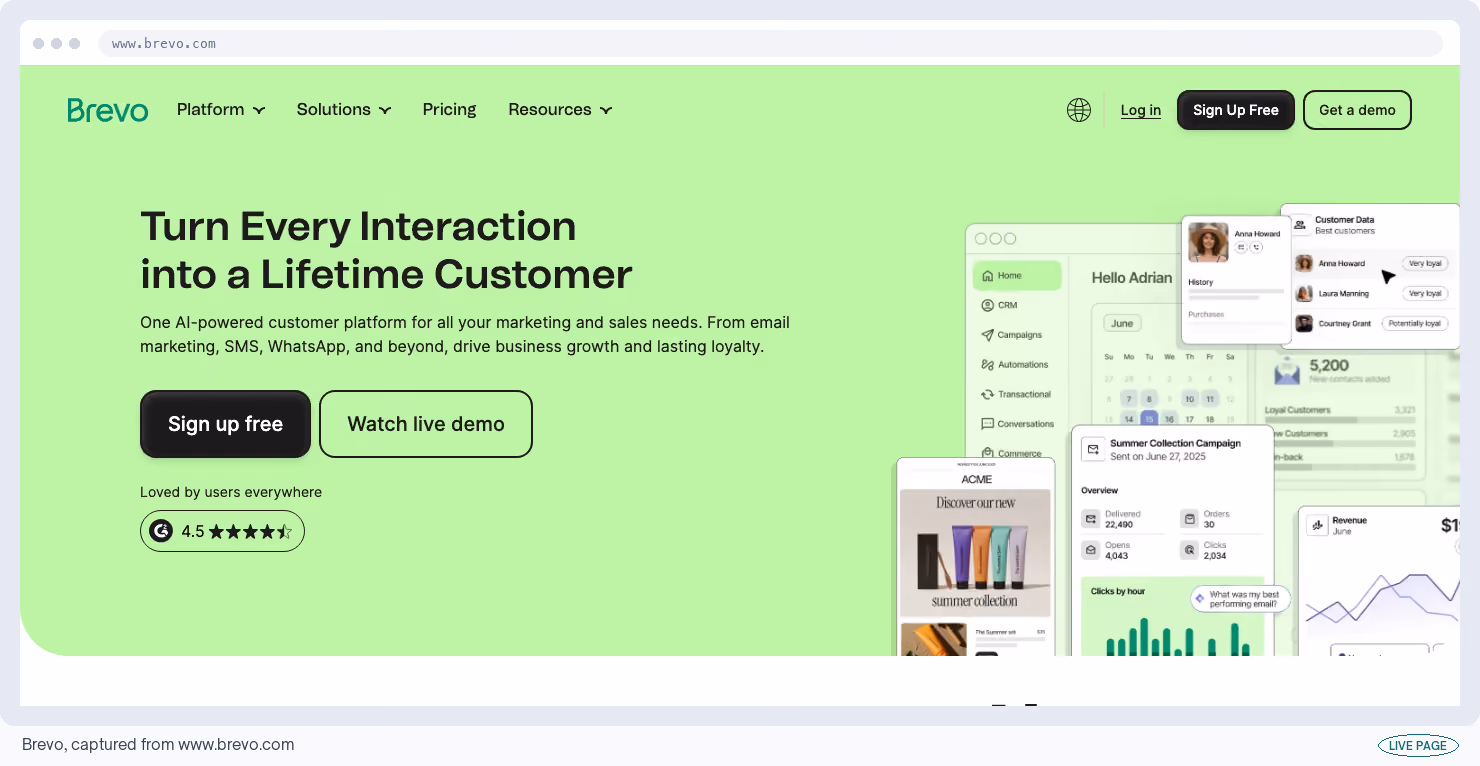Viewport: 1480px width, 766px height.
Task: Click the 'Overview' heading in the campaign card
Action: (1100, 491)
